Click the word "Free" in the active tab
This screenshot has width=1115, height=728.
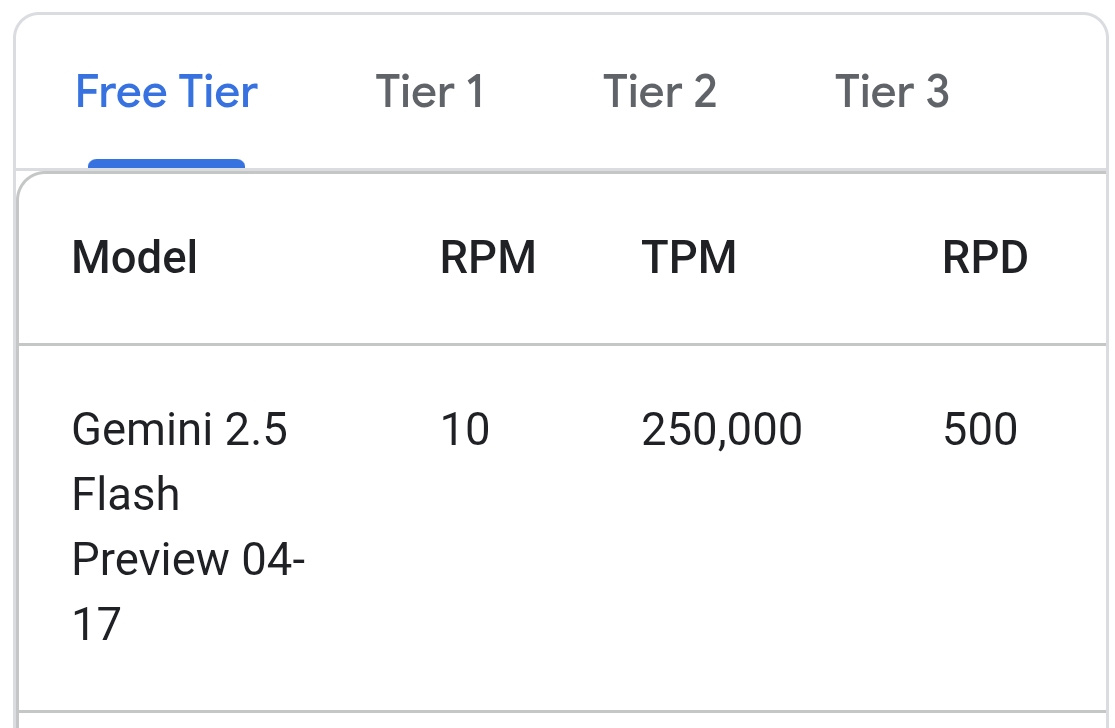pos(121,92)
